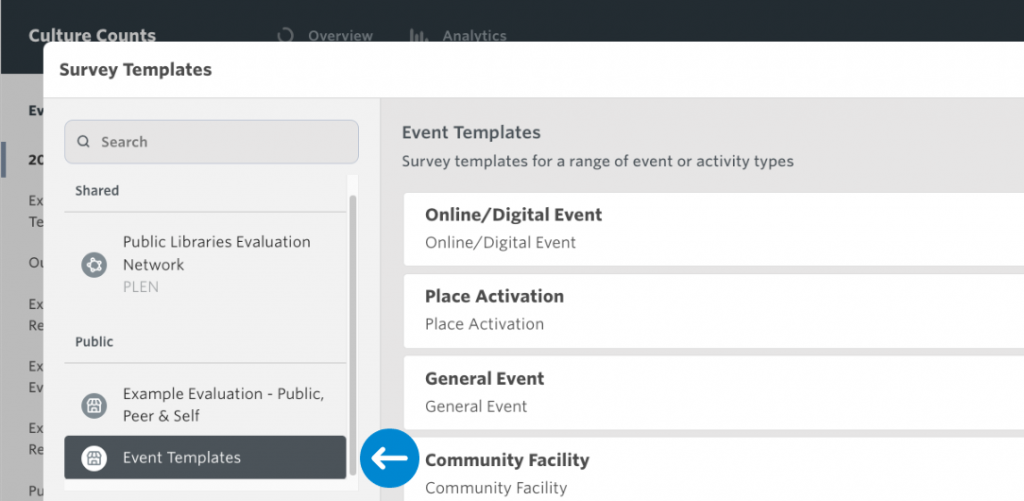This screenshot has height=501, width=1024.
Task: Click the Example Evaluation storefront icon
Action: click(x=94, y=406)
